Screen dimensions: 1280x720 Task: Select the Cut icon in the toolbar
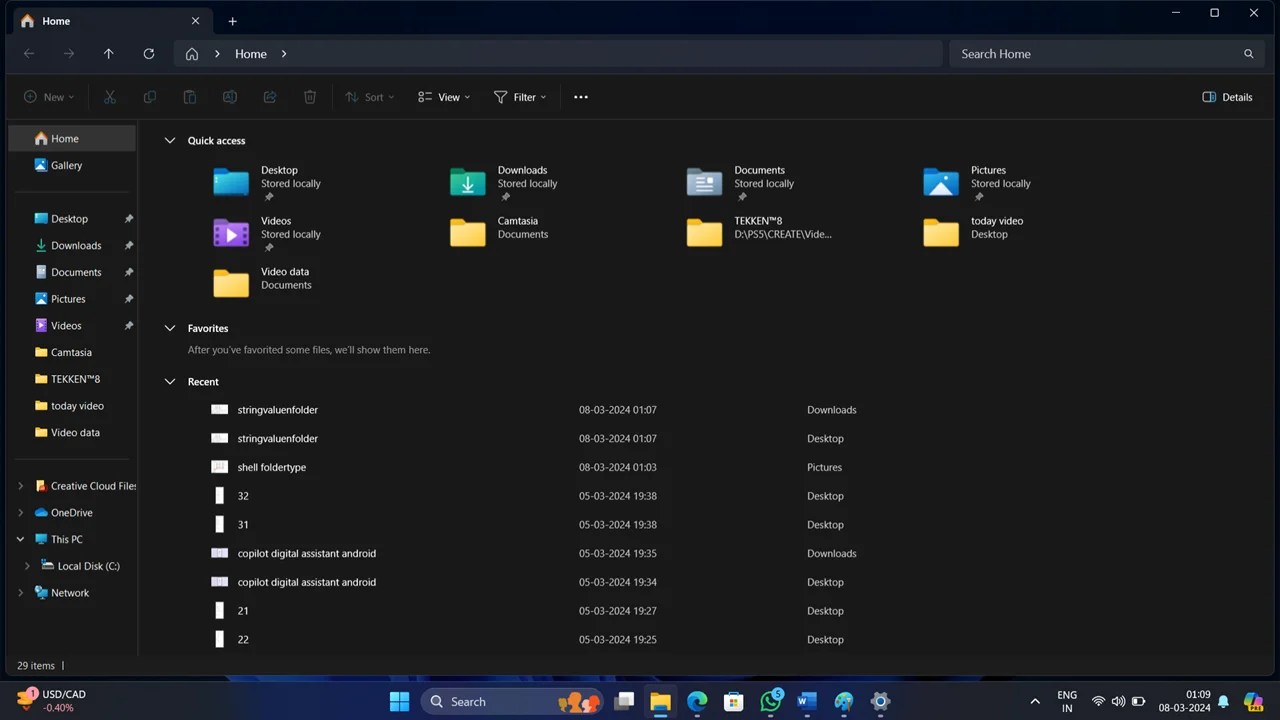(110, 96)
